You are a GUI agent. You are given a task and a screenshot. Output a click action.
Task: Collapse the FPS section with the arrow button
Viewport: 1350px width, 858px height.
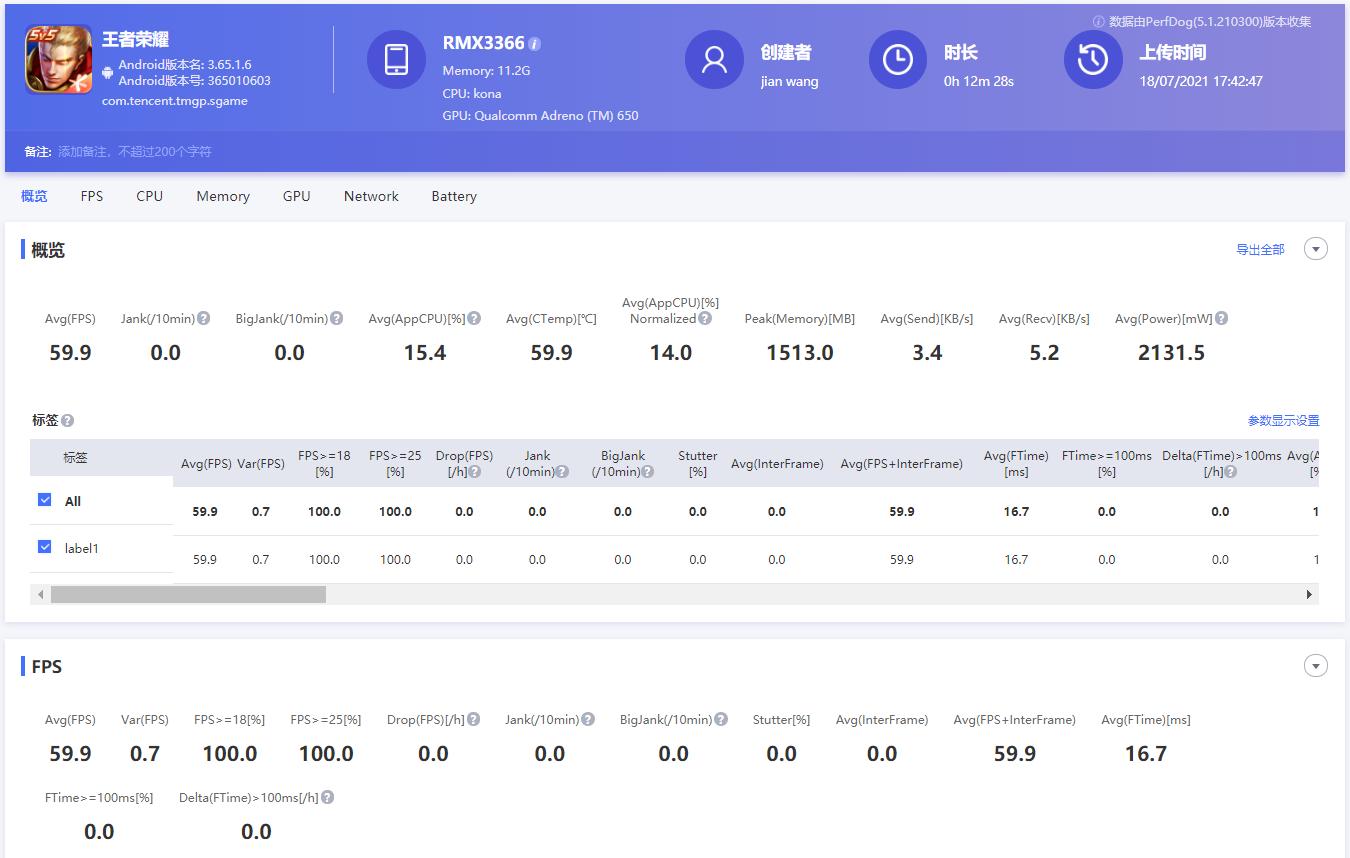click(1316, 666)
